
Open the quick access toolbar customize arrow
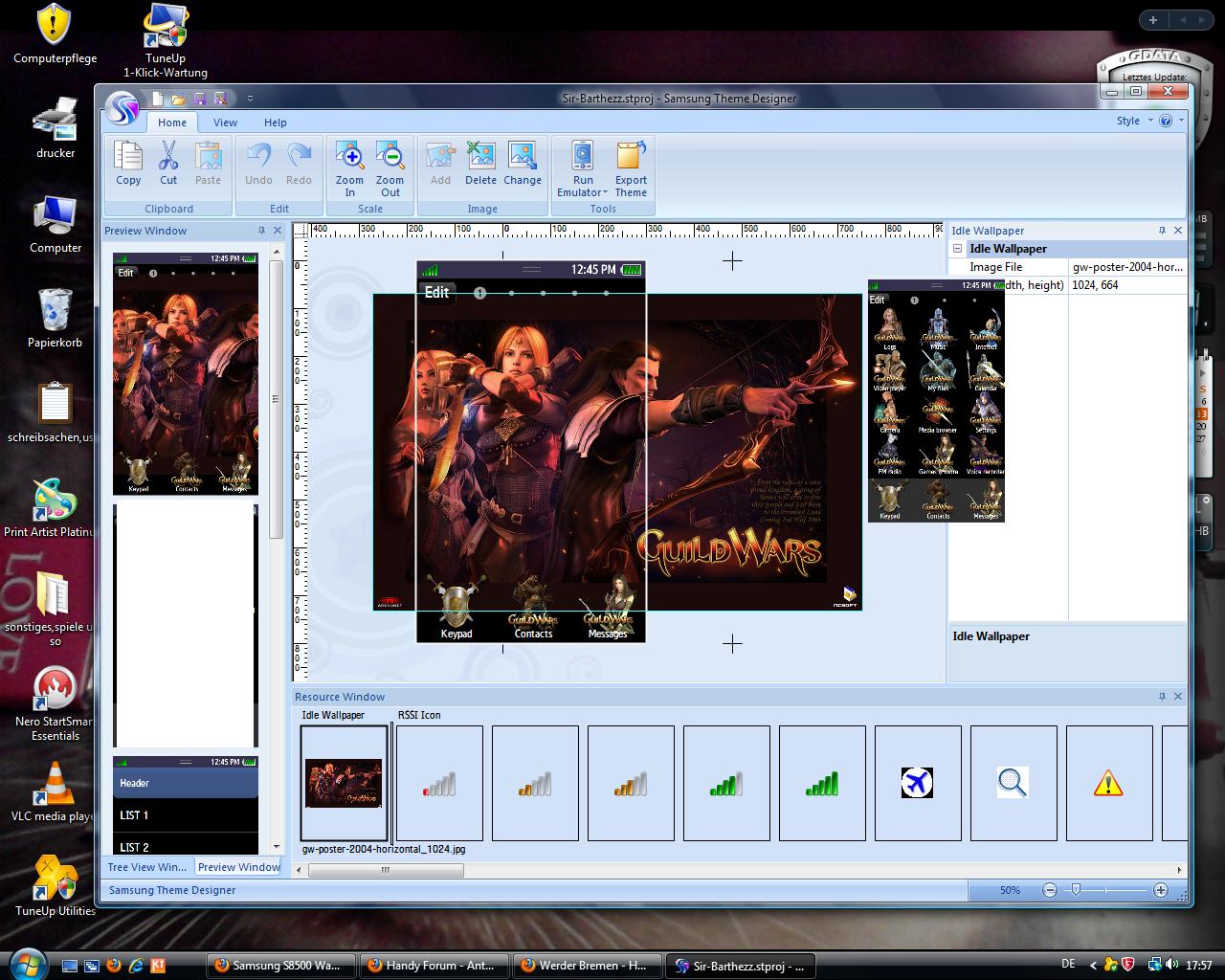(x=250, y=98)
